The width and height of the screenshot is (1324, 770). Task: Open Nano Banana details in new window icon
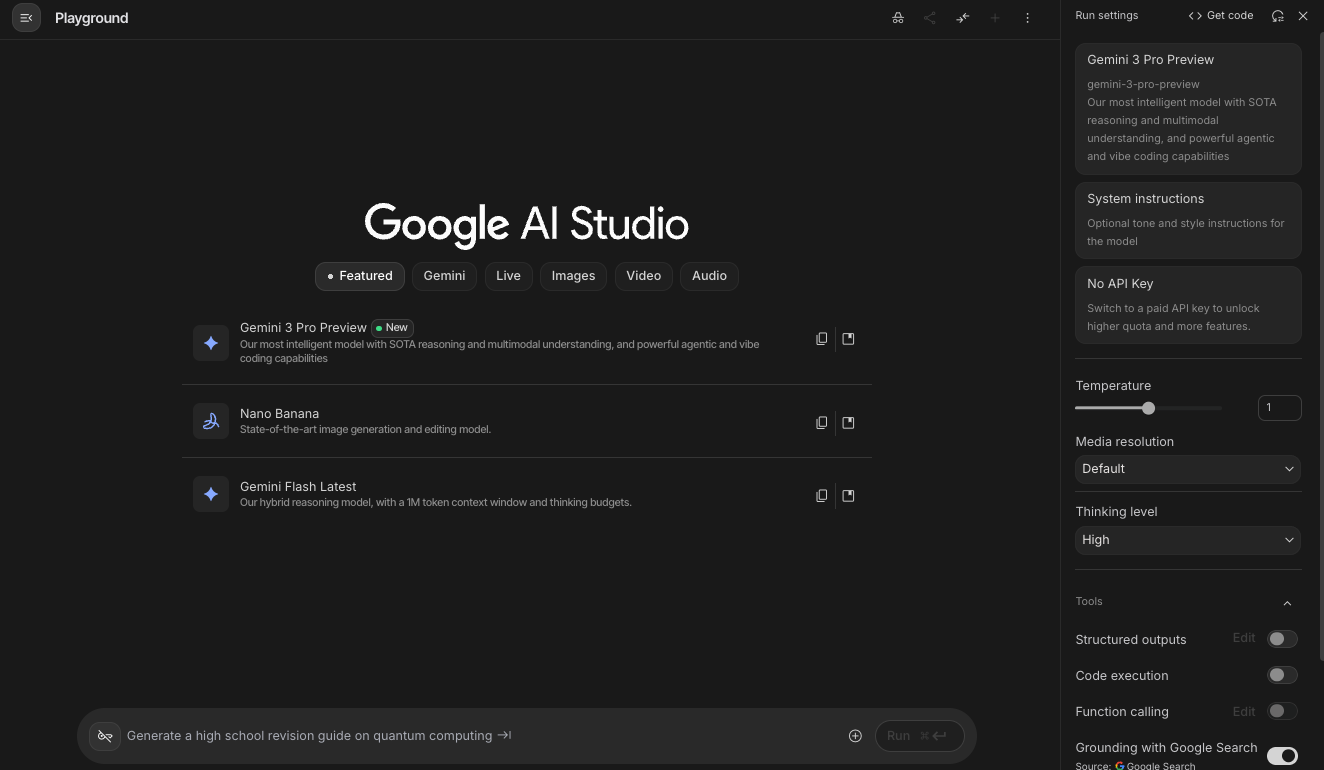point(848,423)
